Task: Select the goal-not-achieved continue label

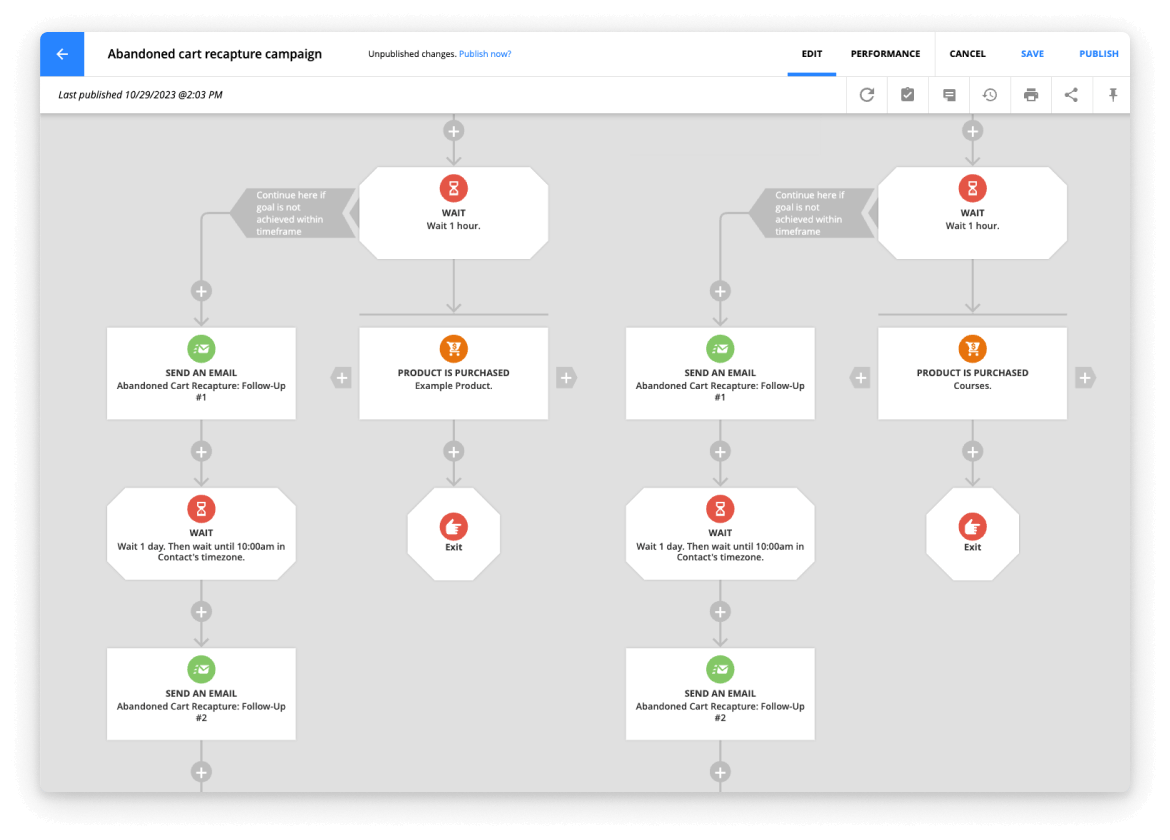Action: click(290, 212)
